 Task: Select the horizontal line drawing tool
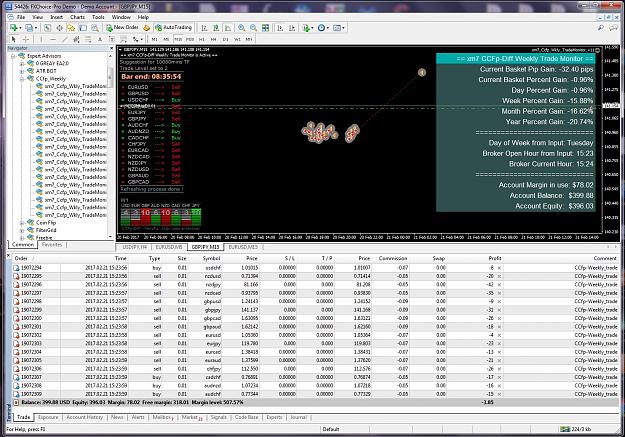53,39
